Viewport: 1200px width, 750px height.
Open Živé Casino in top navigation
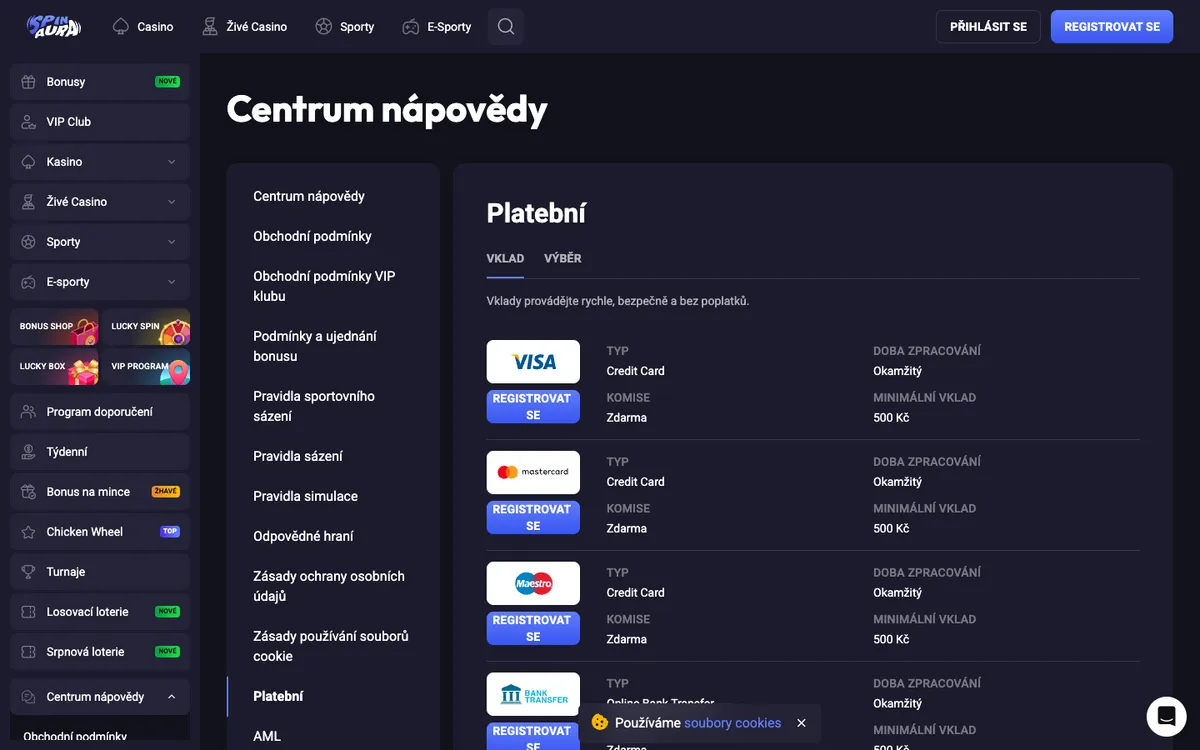pos(244,27)
